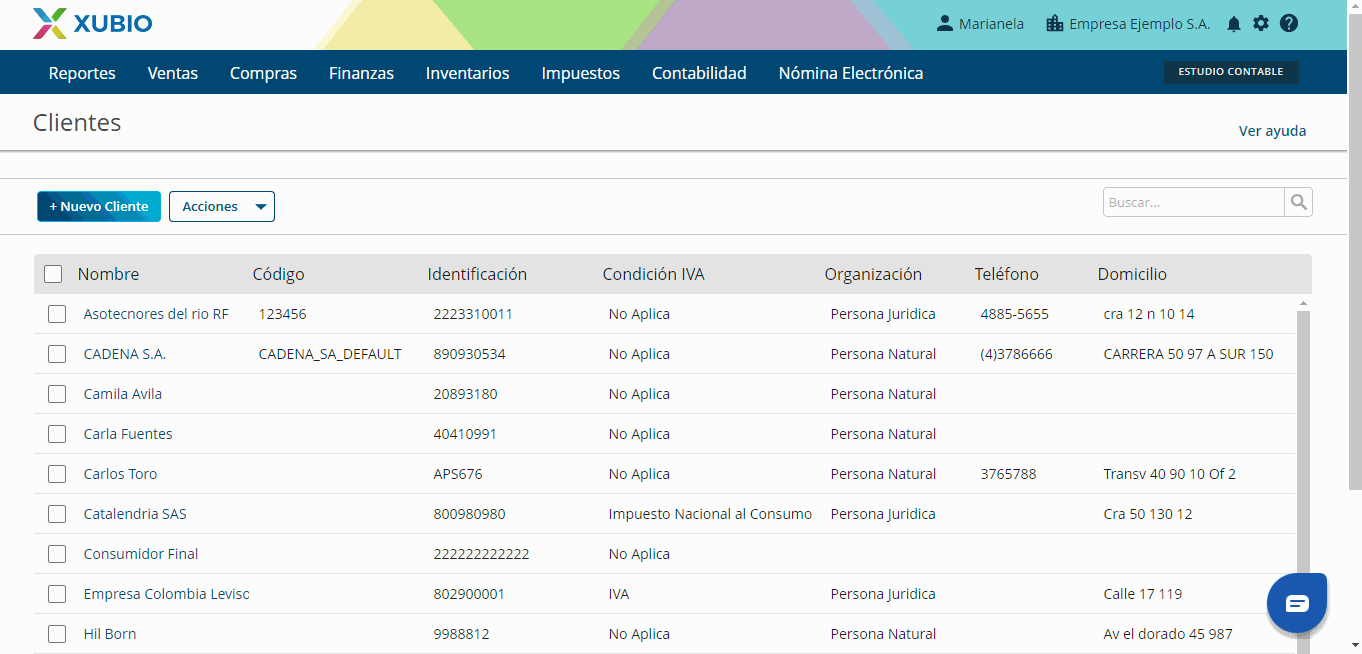1362x654 pixels.
Task: Open client CADENA S.A.
Action: point(125,354)
